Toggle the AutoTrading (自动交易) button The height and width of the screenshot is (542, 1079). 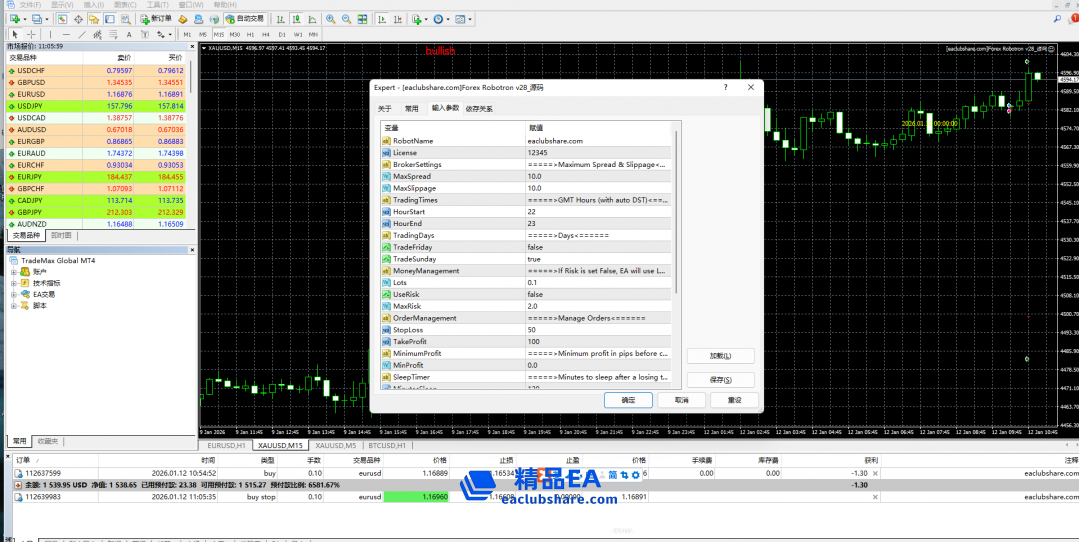(246, 19)
